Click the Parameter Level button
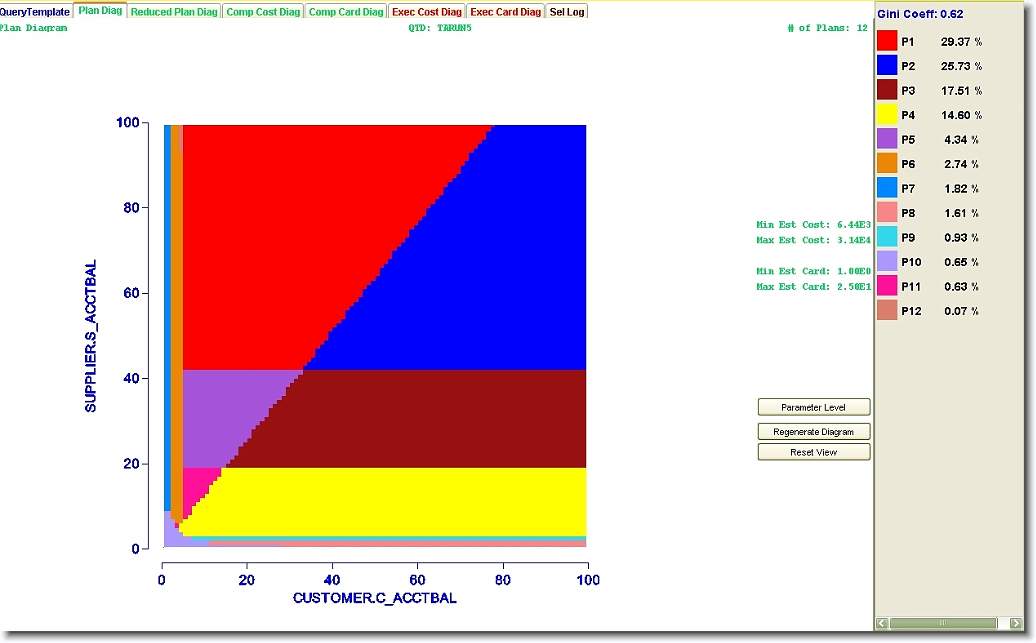1036x643 pixels. [x=813, y=407]
